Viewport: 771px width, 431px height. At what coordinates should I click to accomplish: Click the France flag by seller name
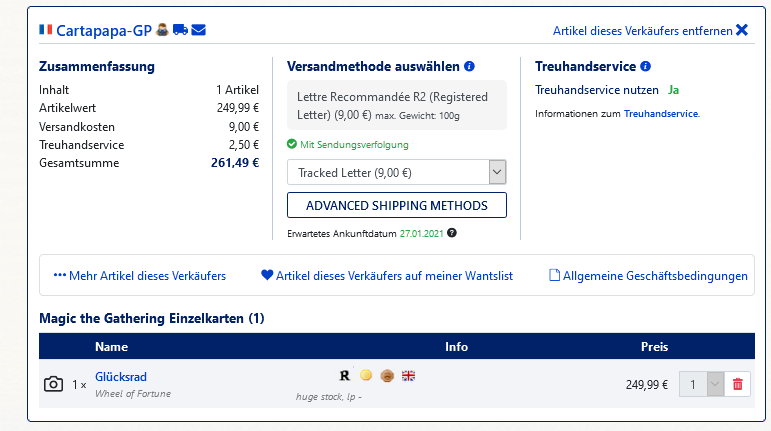pyautogui.click(x=45, y=30)
